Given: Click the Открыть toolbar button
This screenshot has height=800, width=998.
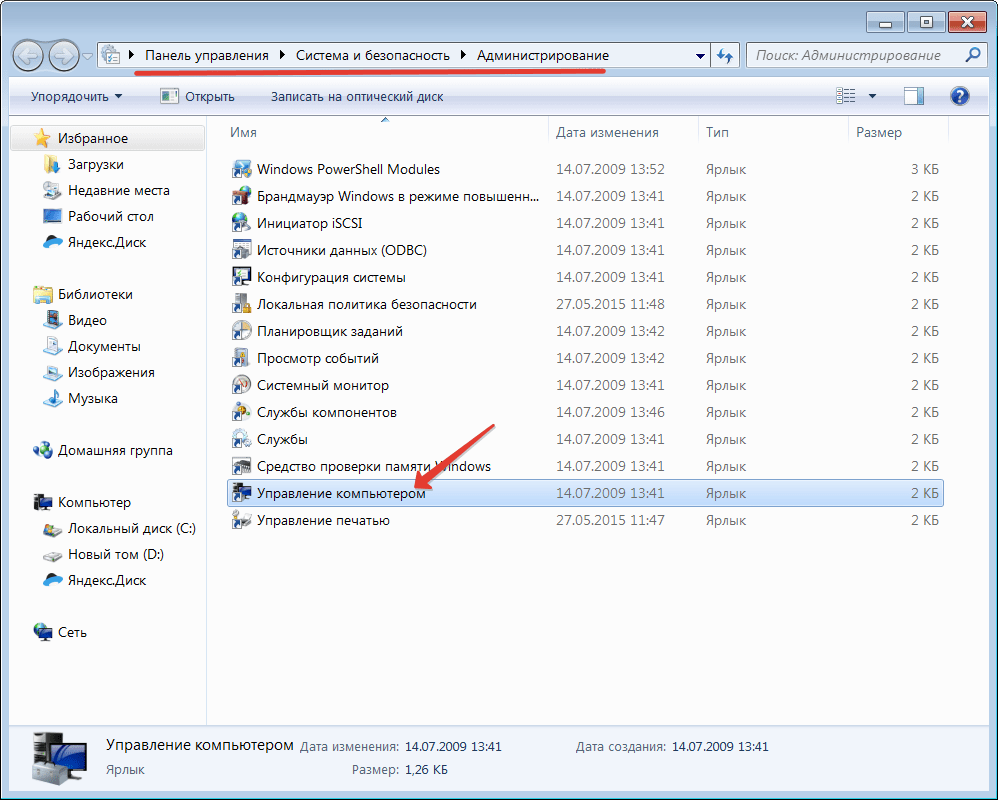Looking at the screenshot, I should (x=198, y=97).
